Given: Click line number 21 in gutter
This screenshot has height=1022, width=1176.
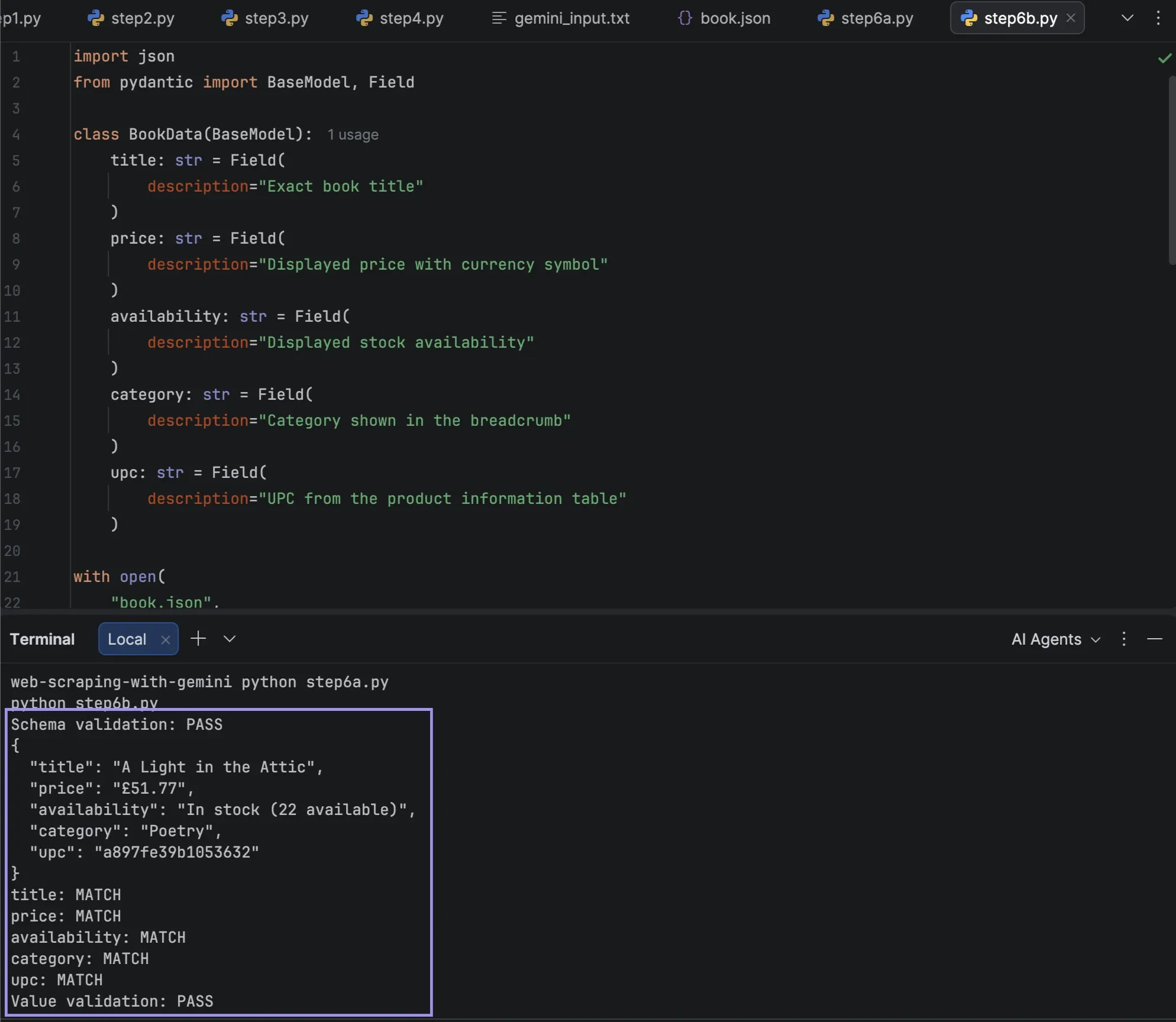Looking at the screenshot, I should (x=12, y=577).
